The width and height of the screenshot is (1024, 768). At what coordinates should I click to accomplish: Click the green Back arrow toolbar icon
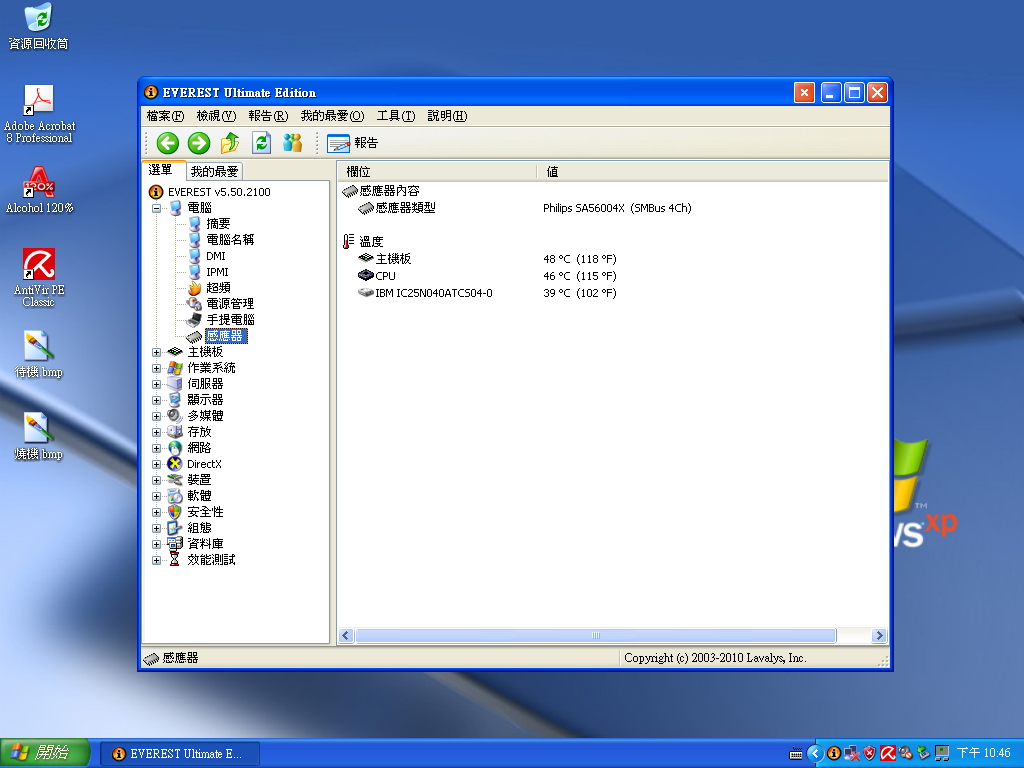click(167, 143)
